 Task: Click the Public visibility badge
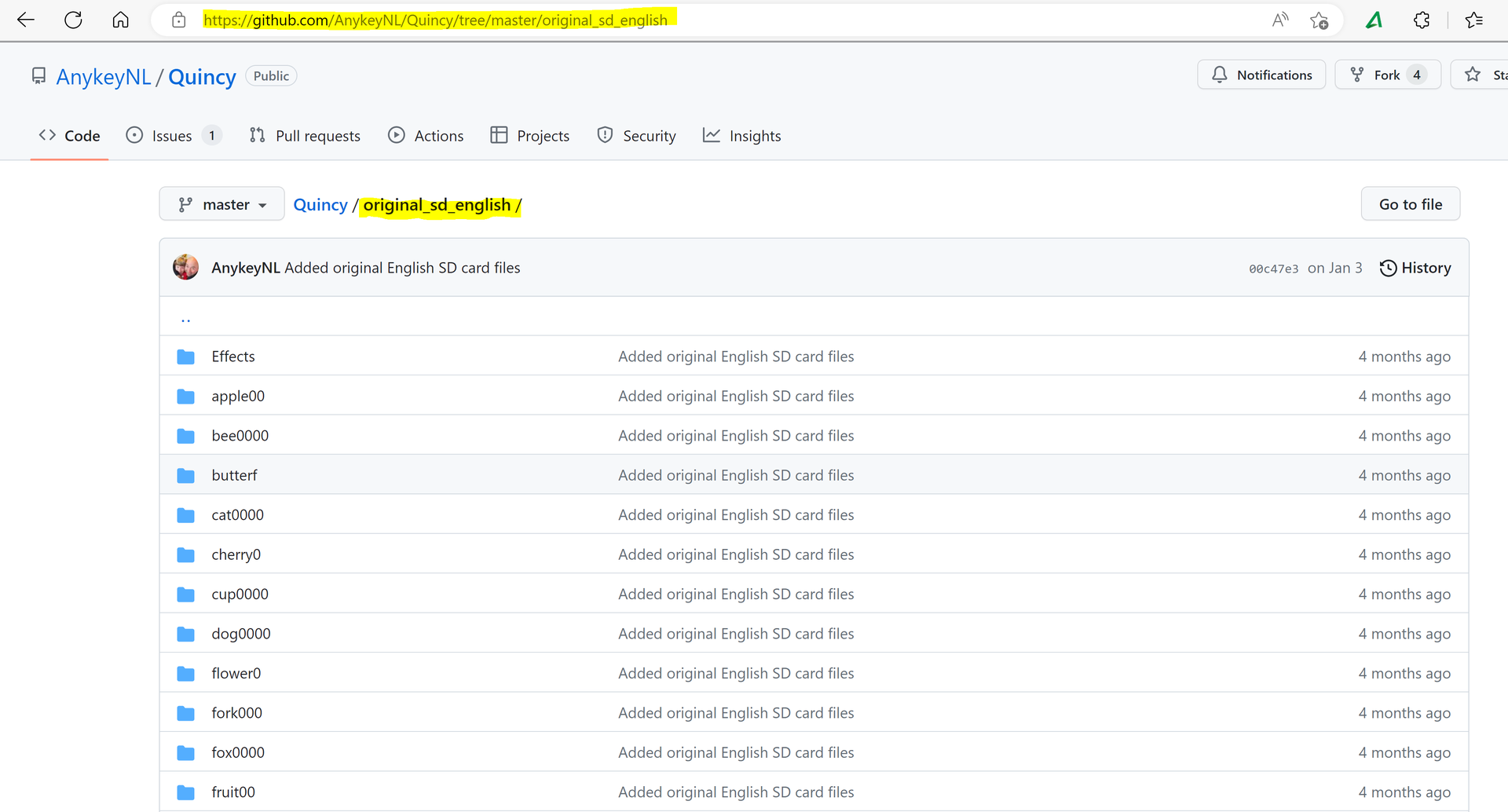tap(271, 76)
